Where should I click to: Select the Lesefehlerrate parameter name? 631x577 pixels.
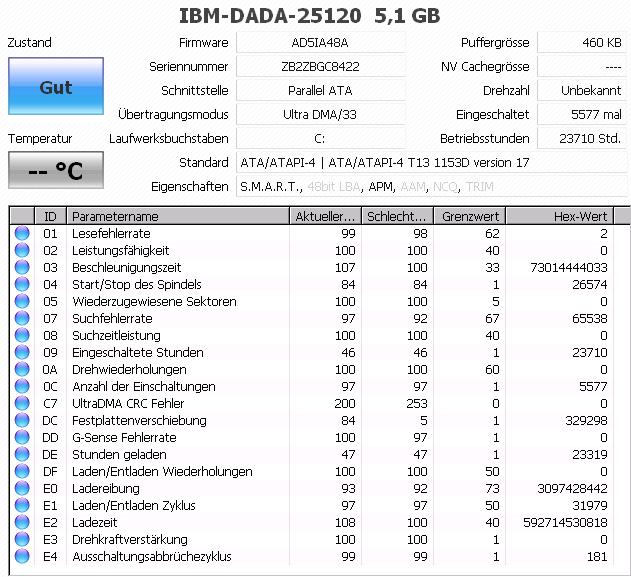pyautogui.click(x=111, y=233)
